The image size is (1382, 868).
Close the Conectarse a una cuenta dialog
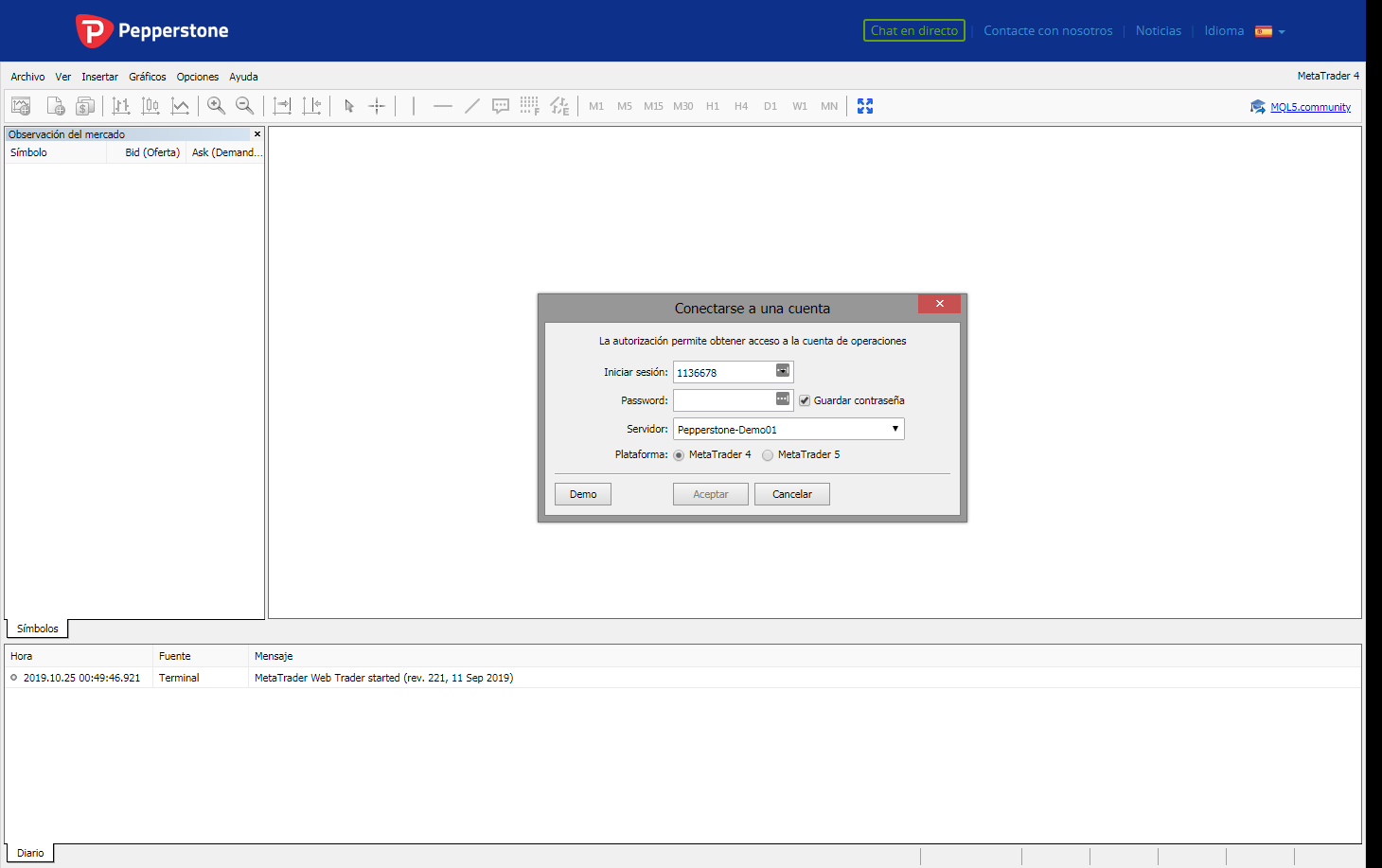coord(939,304)
